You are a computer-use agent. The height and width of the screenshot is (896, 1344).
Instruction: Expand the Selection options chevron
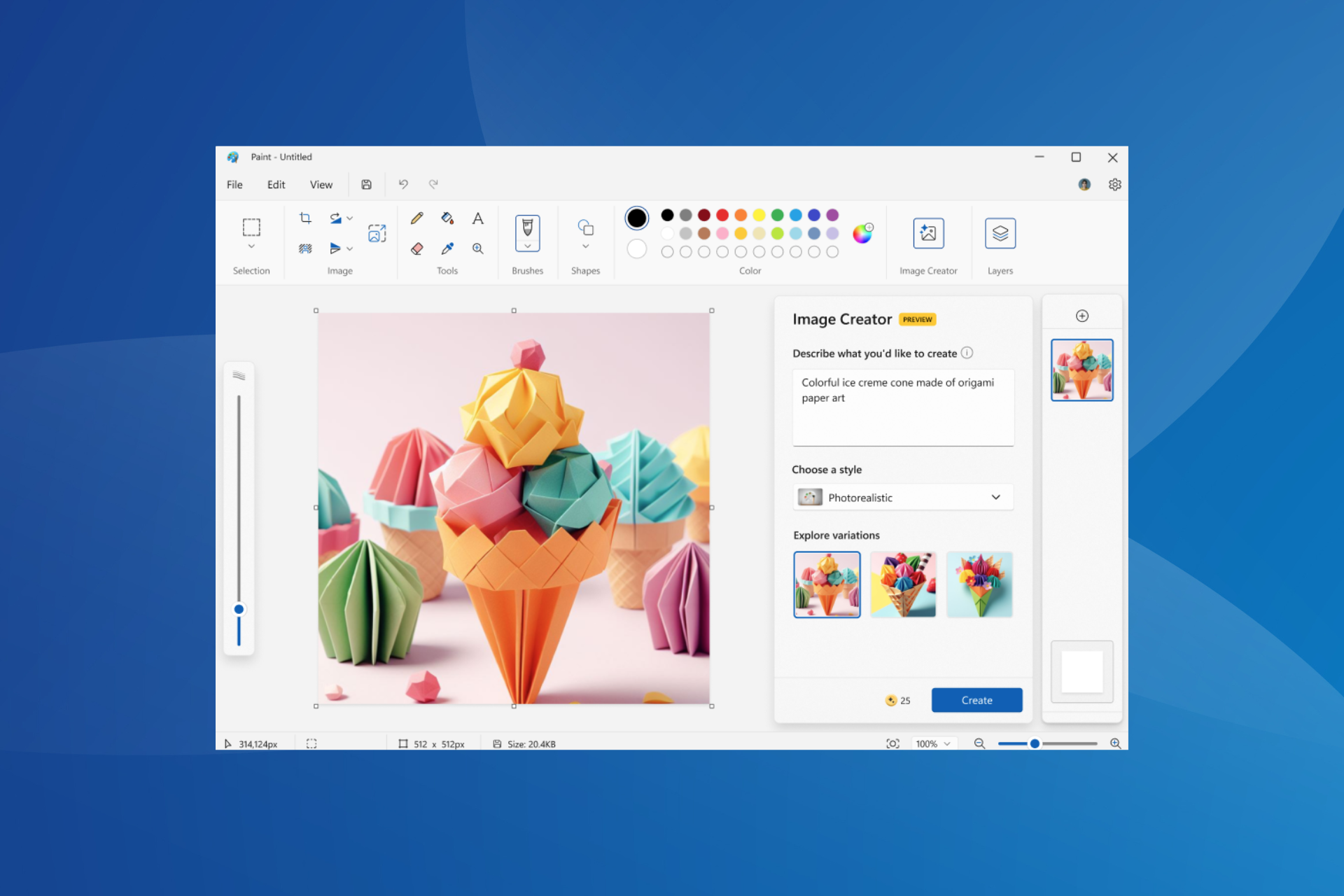pyautogui.click(x=251, y=246)
